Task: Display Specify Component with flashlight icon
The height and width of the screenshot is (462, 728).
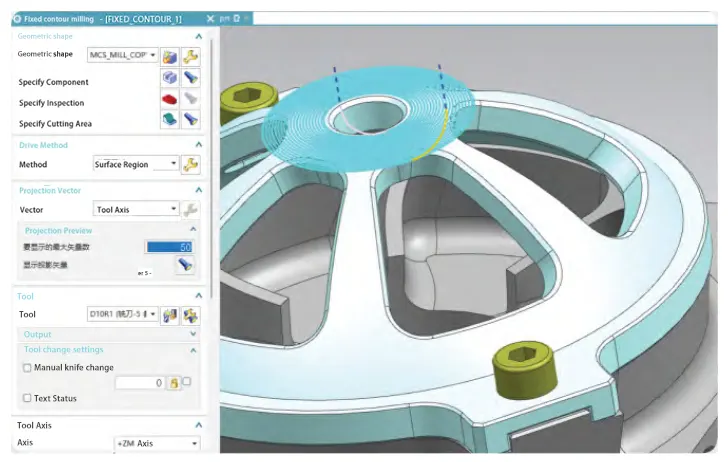Action: (190, 78)
